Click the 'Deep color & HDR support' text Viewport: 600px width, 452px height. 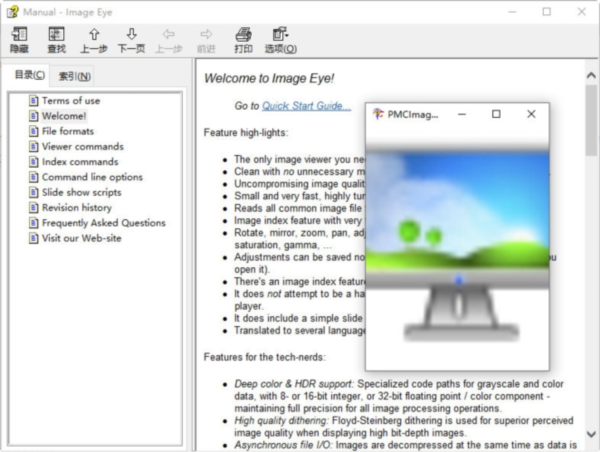coord(294,384)
